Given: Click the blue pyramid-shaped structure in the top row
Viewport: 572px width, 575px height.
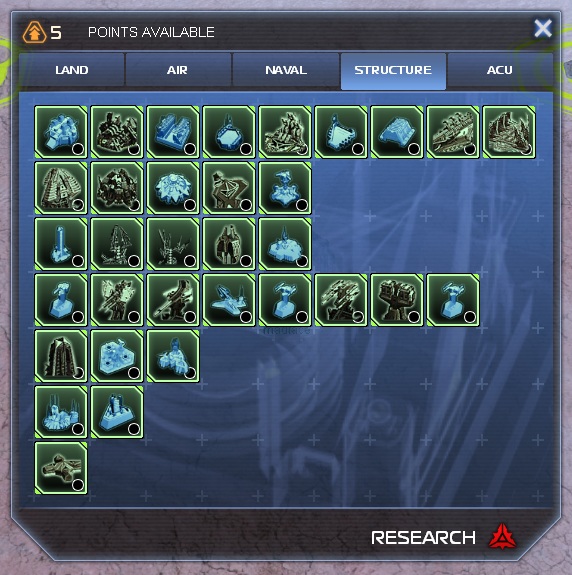Looking at the screenshot, I should (397, 132).
